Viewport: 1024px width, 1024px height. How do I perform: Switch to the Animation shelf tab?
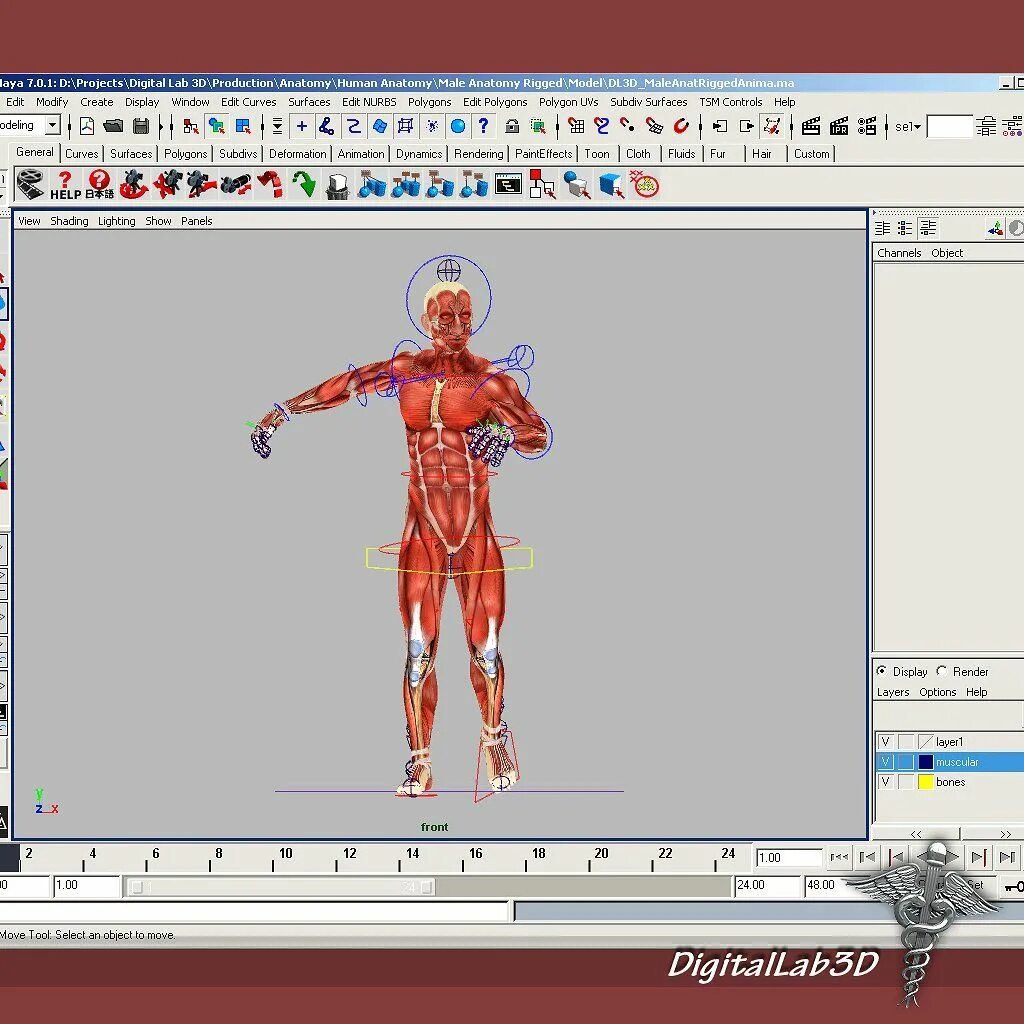[x=360, y=153]
